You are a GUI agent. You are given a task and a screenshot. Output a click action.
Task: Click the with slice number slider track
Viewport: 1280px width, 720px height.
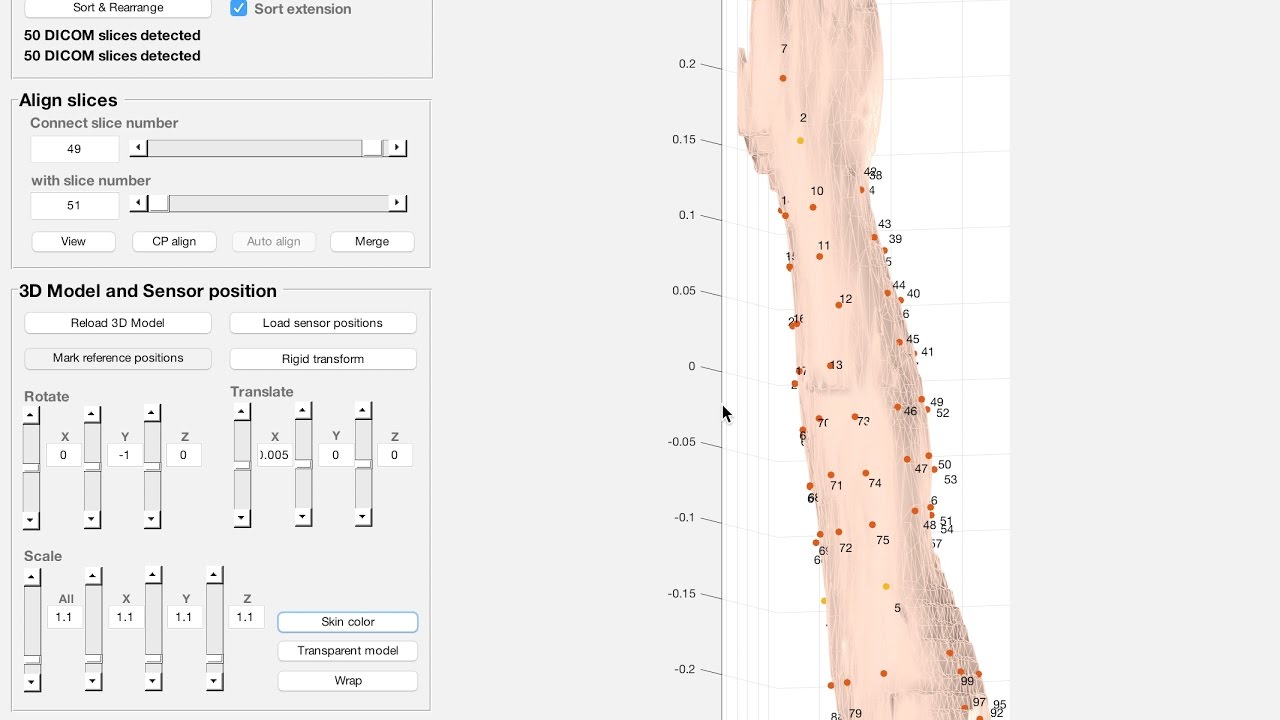pos(268,204)
